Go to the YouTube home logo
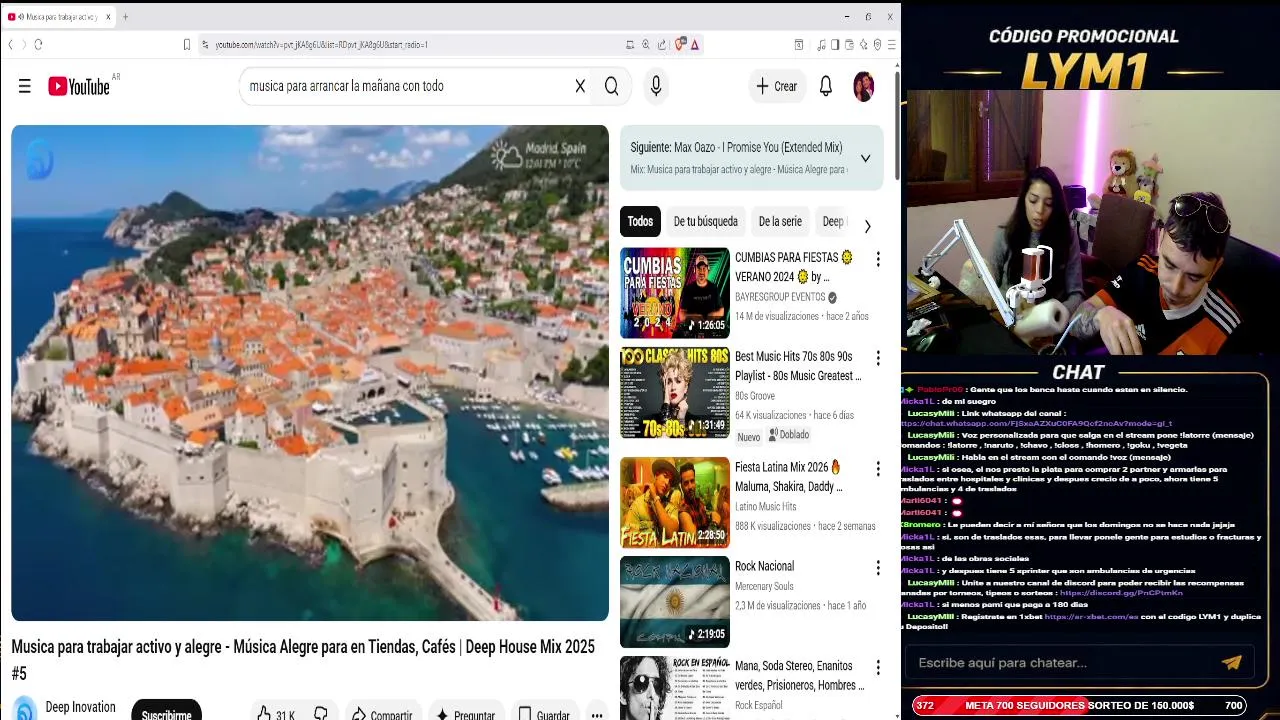1280x720 pixels. point(79,87)
